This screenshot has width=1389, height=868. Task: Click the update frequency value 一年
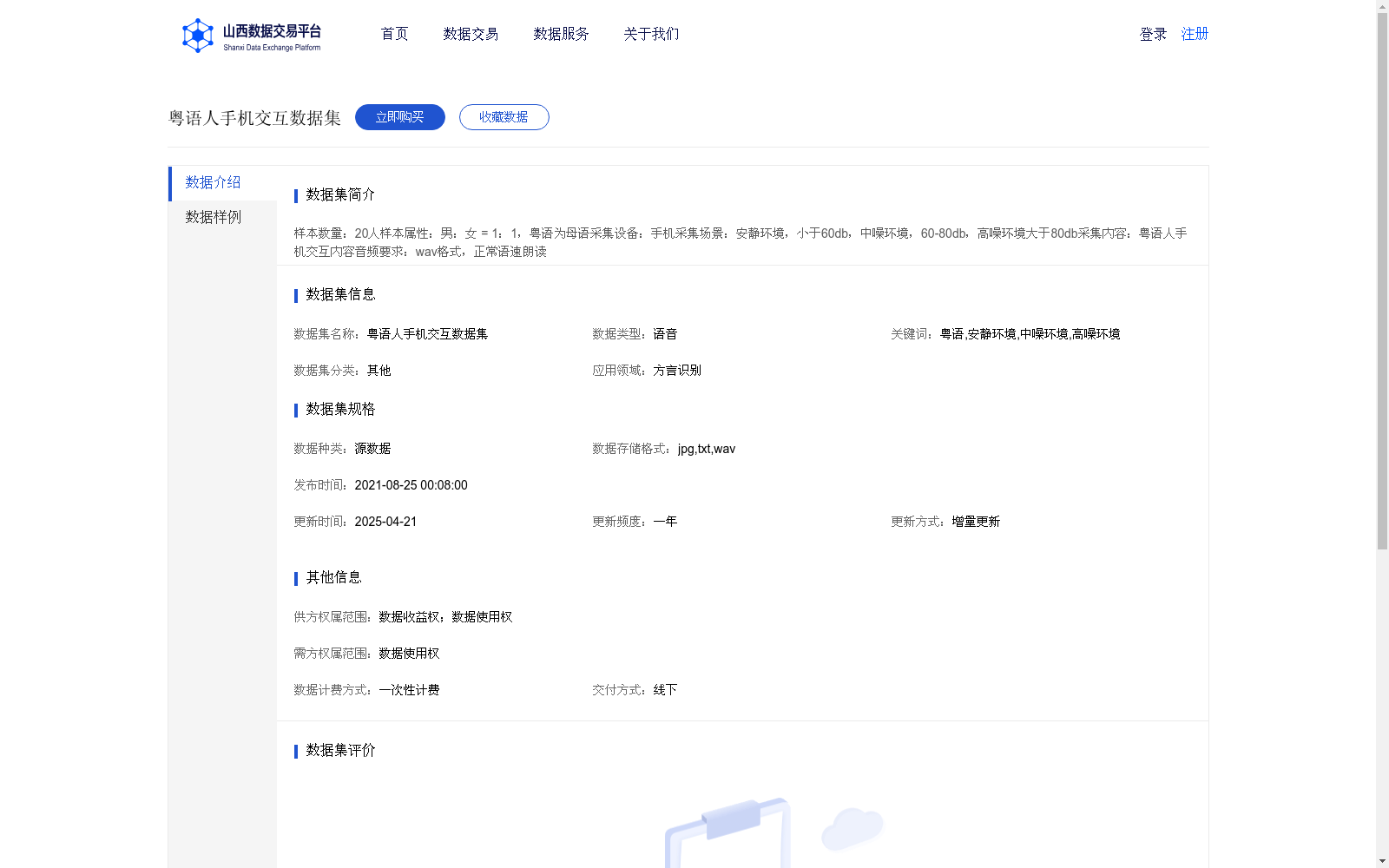[x=665, y=522]
